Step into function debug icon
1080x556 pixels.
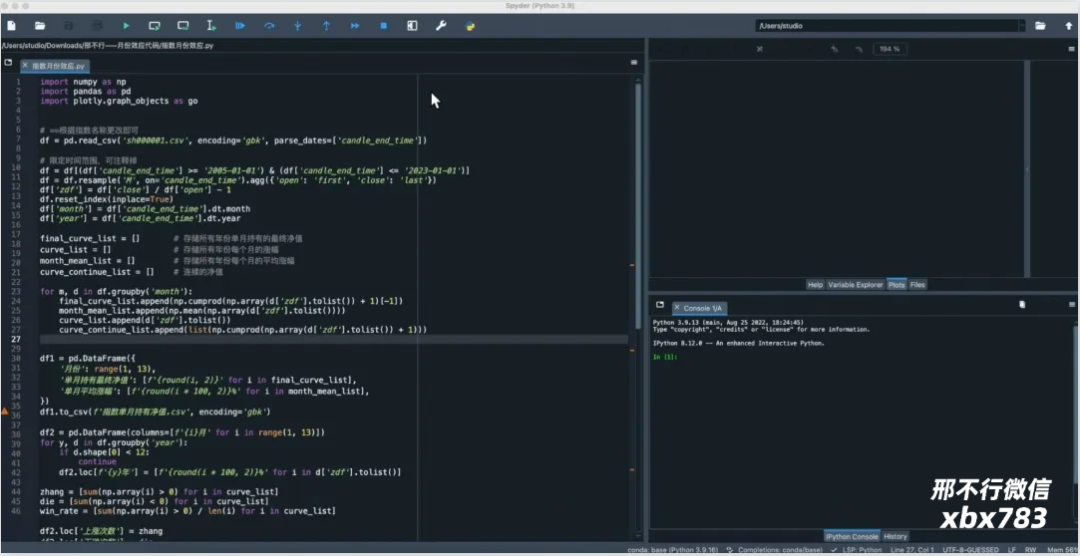[x=298, y=25]
